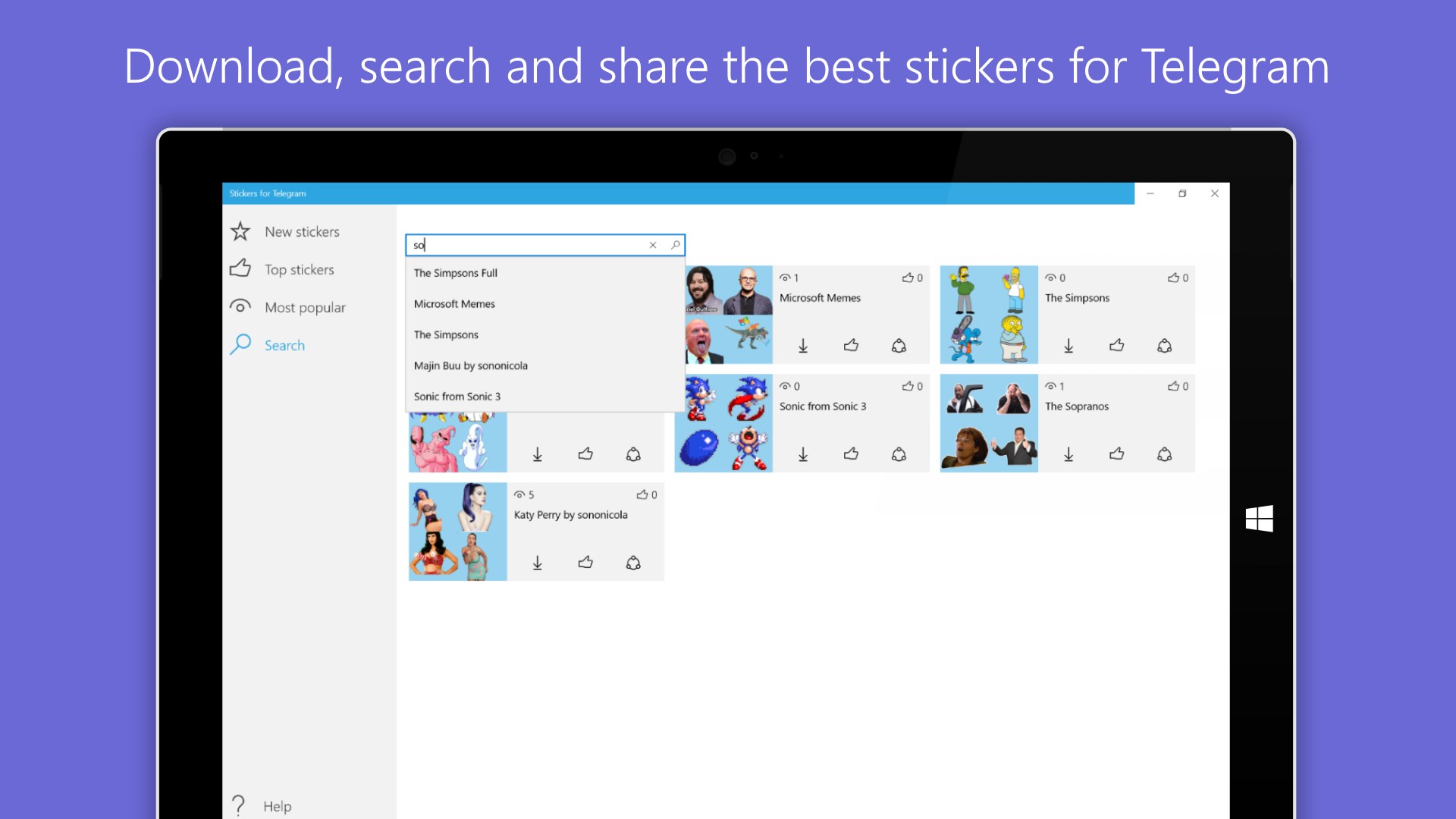Image resolution: width=1456 pixels, height=819 pixels.
Task: Open the New stickers section
Action: tap(302, 232)
